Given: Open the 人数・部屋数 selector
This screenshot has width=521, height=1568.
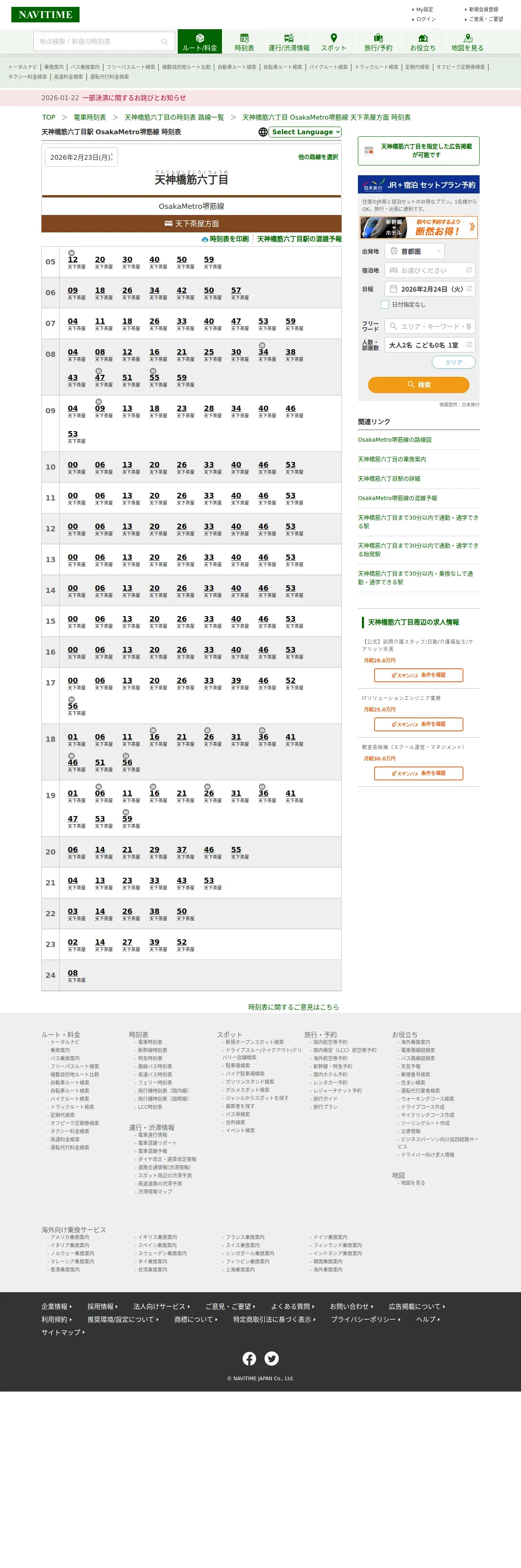Looking at the screenshot, I should click(x=430, y=345).
